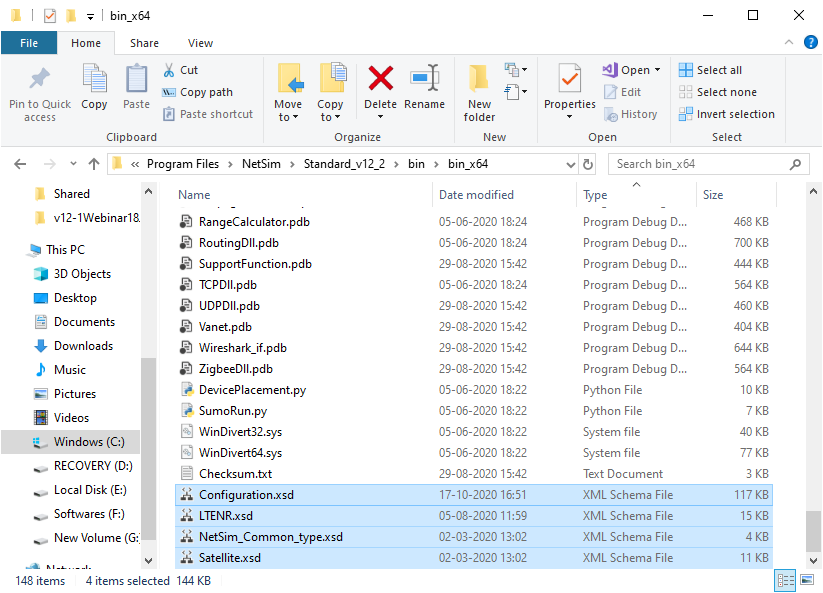The image size is (823, 593).
Task: Open the Open button's dropdown arrow
Action: point(657,70)
